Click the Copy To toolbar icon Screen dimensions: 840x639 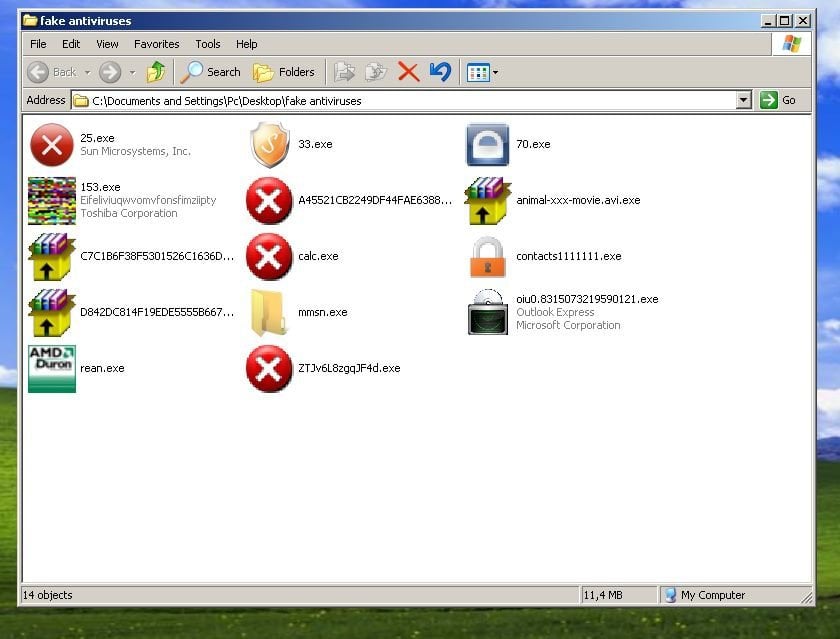376,72
